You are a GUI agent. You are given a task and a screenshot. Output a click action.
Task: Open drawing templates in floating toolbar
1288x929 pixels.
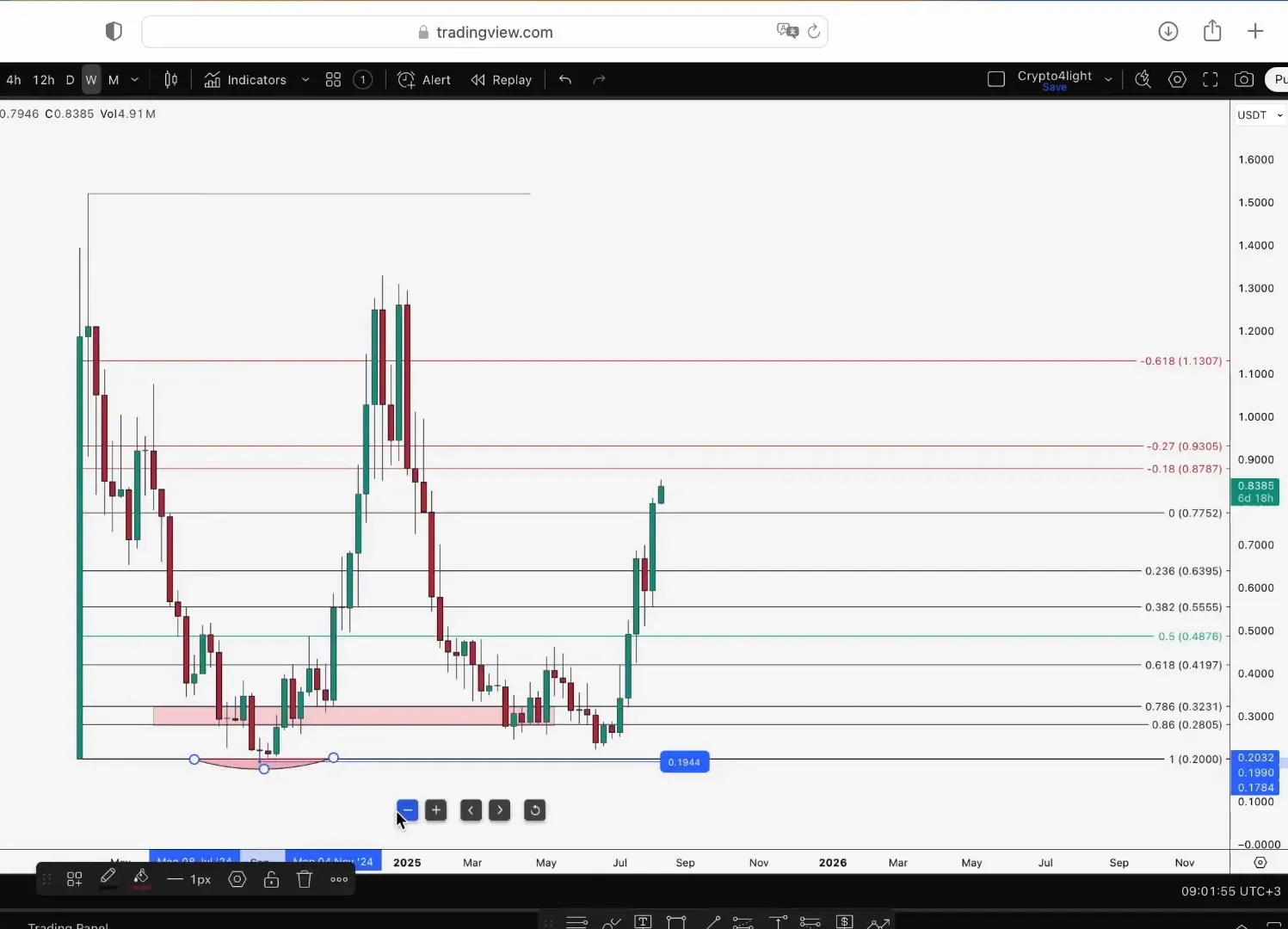click(75, 880)
